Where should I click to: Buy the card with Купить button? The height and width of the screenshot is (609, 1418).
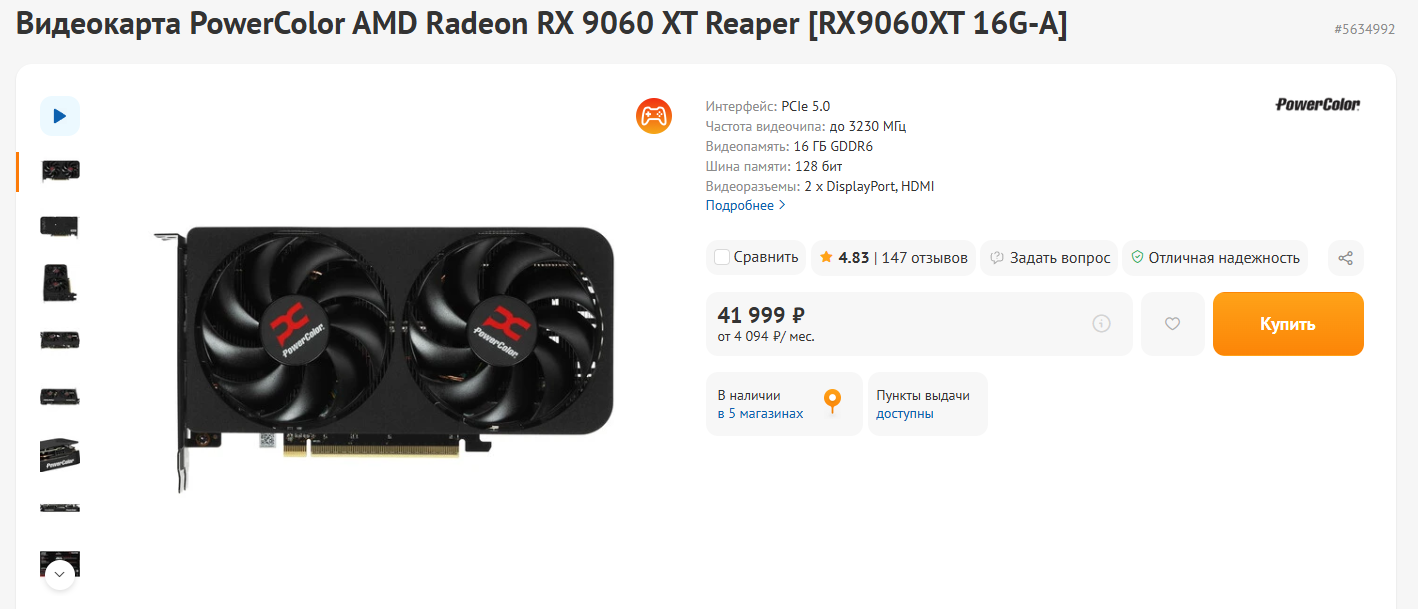[x=1288, y=324]
